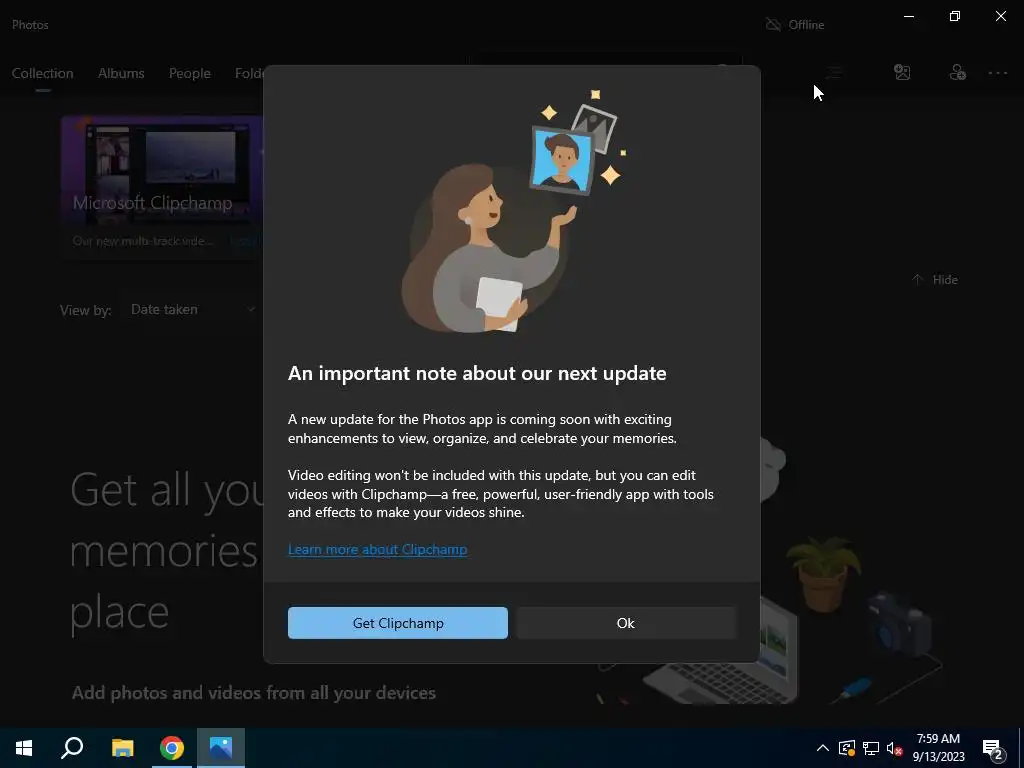Click the Photos app taskbar icon
Screen dimensions: 1024x768
pos(221,748)
